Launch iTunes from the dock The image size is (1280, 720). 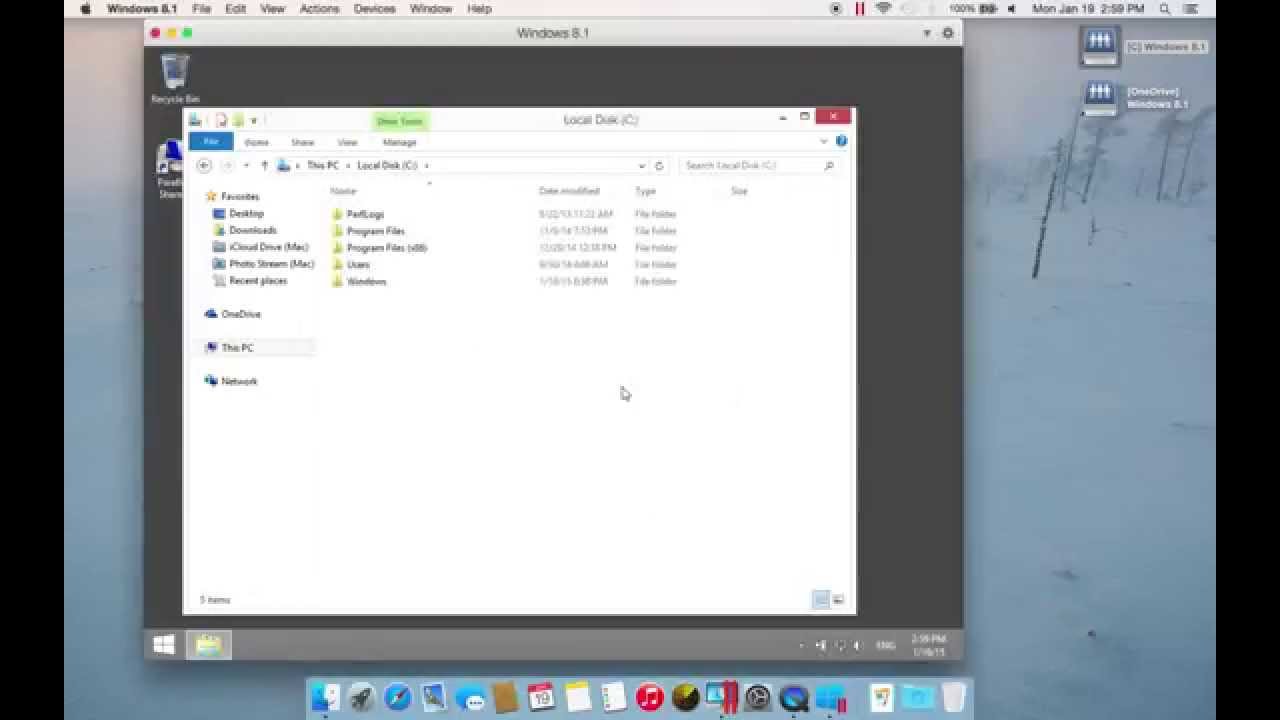click(649, 697)
